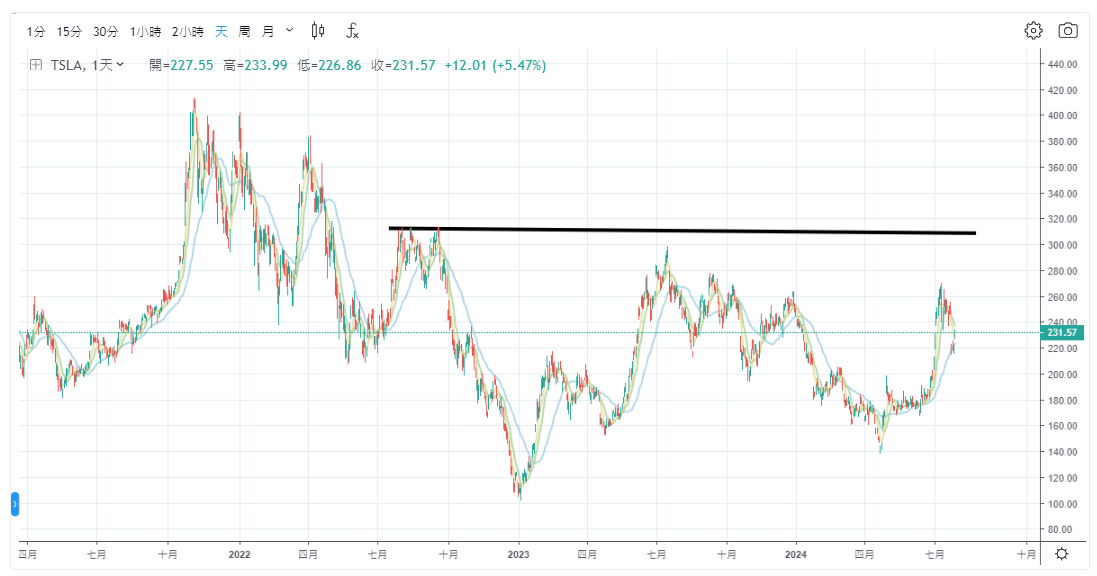The width and height of the screenshot is (1097, 576).
Task: Select the active 天 daily interval
Action: coord(220,31)
